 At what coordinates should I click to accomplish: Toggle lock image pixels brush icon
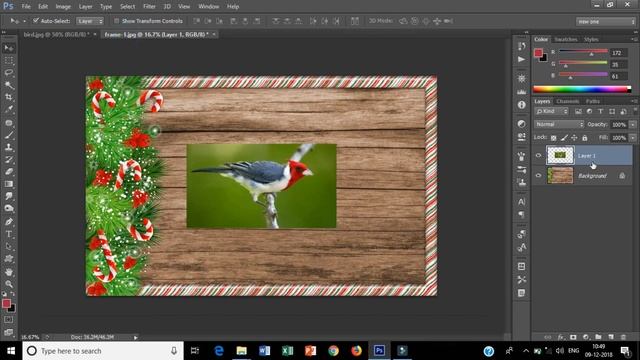564,138
